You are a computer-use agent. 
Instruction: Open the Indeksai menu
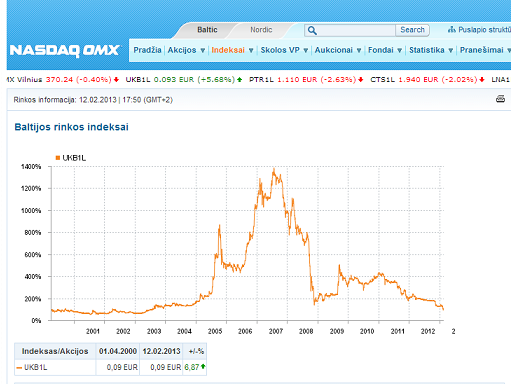(228, 50)
